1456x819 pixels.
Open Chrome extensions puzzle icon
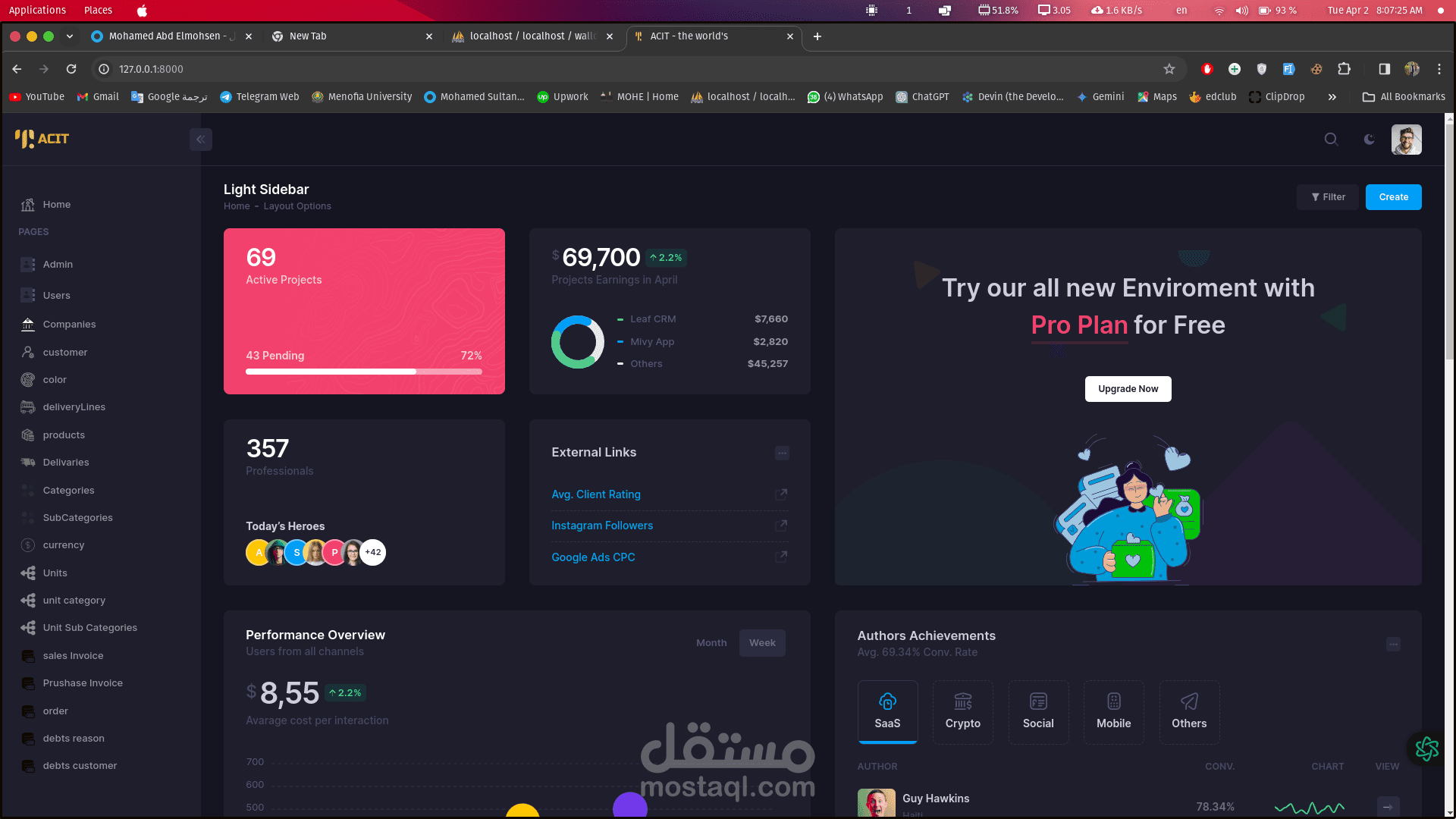point(1344,69)
